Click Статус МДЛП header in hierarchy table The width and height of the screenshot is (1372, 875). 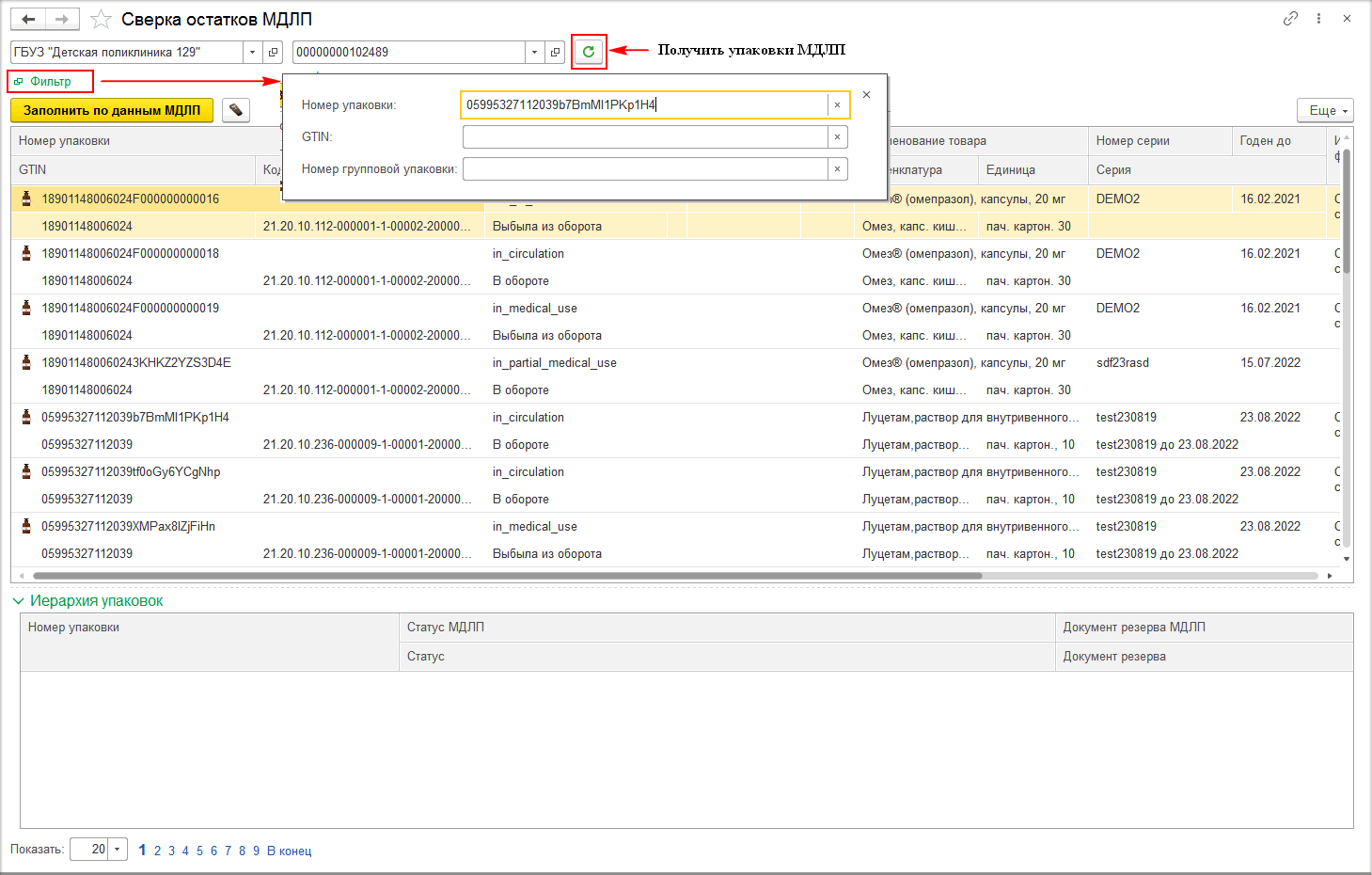[727, 628]
